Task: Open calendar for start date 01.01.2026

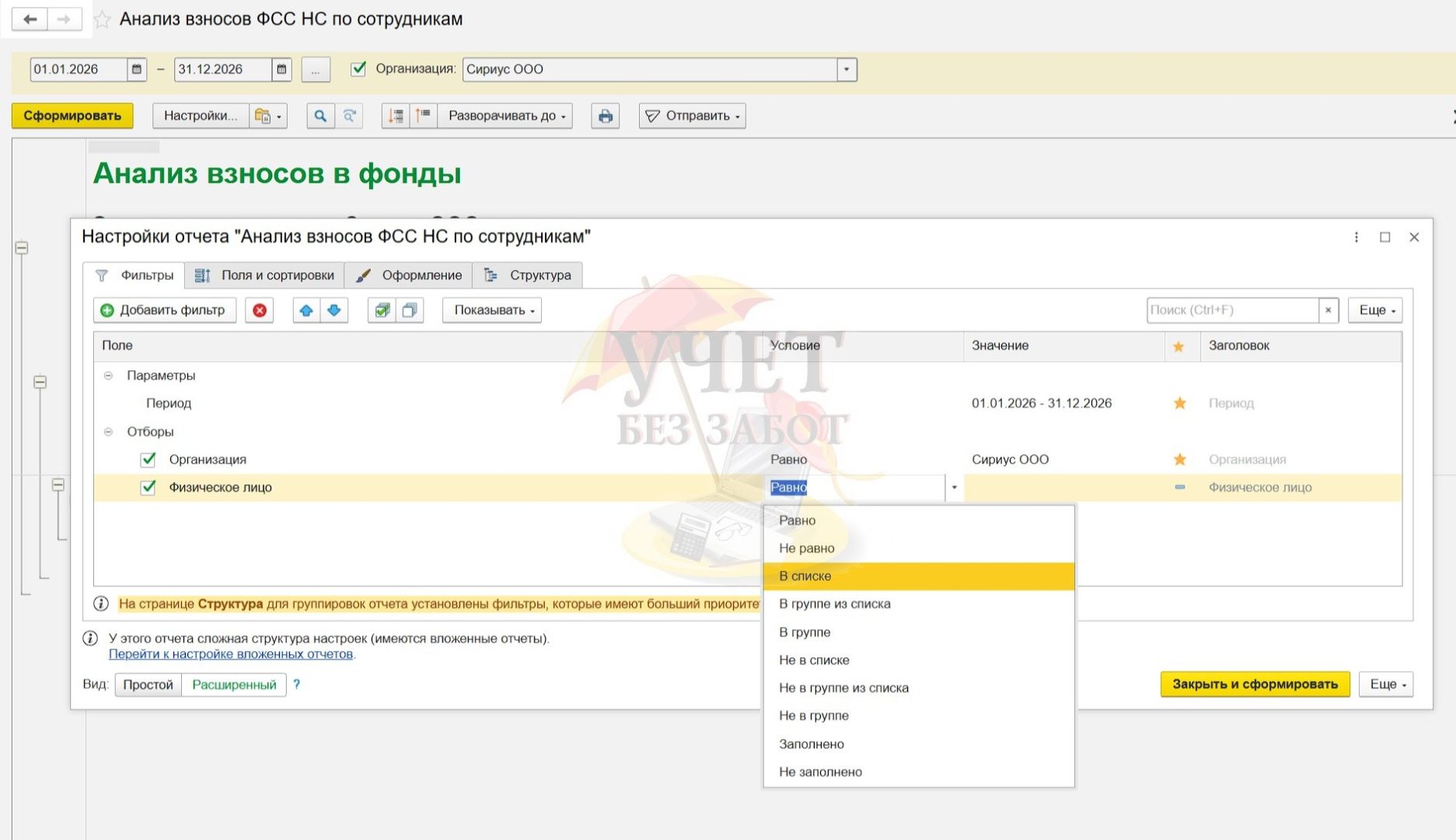Action: (x=136, y=69)
